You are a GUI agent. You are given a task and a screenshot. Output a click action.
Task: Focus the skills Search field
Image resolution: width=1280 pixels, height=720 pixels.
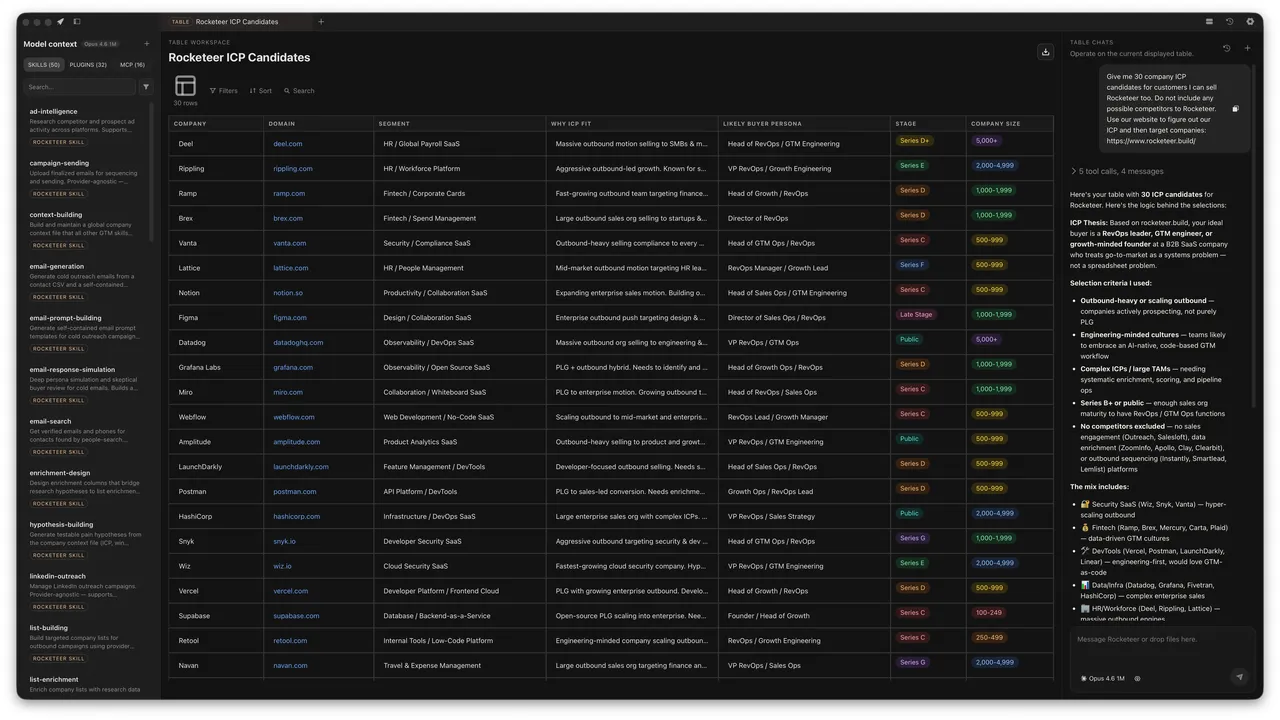80,87
